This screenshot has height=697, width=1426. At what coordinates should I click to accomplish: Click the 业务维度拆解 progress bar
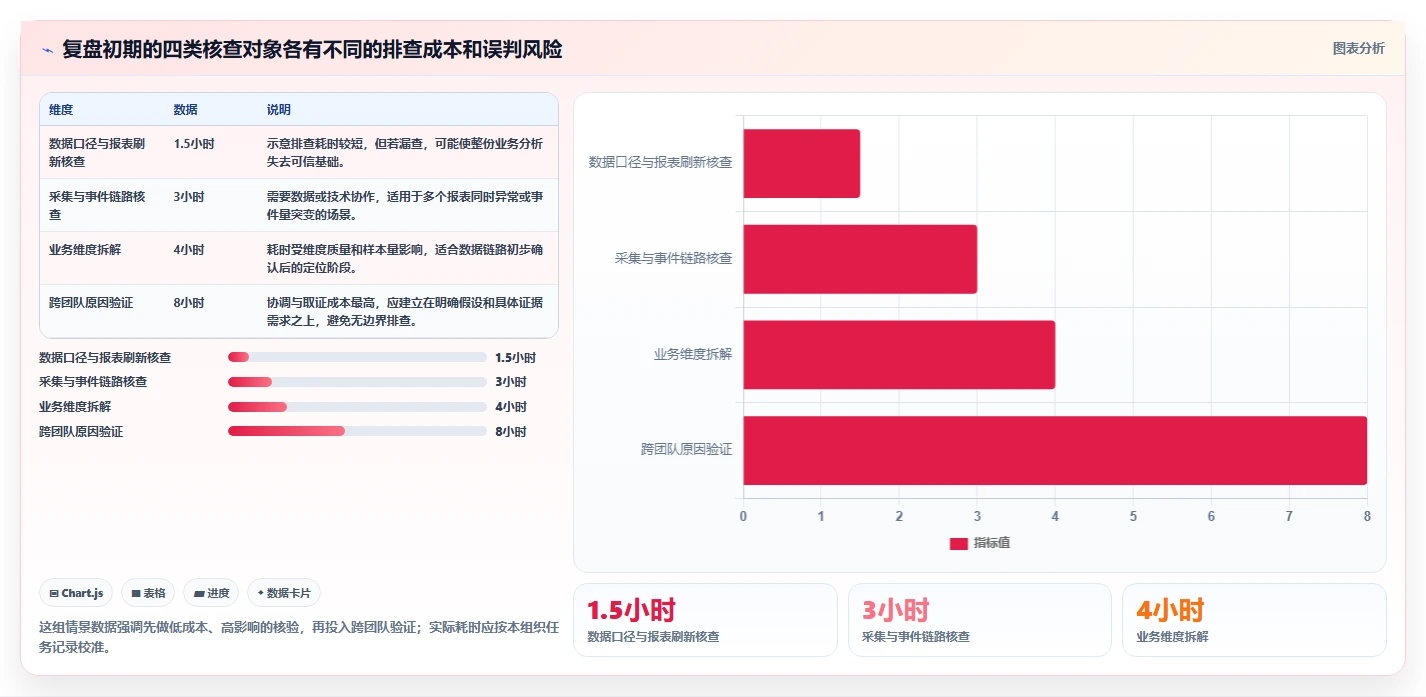(x=357, y=407)
